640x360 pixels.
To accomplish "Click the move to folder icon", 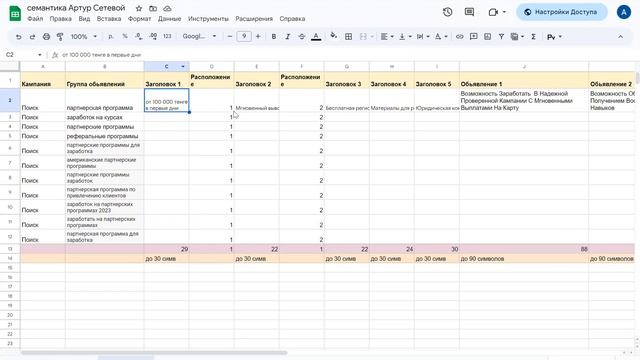I will pyautogui.click(x=153, y=8).
